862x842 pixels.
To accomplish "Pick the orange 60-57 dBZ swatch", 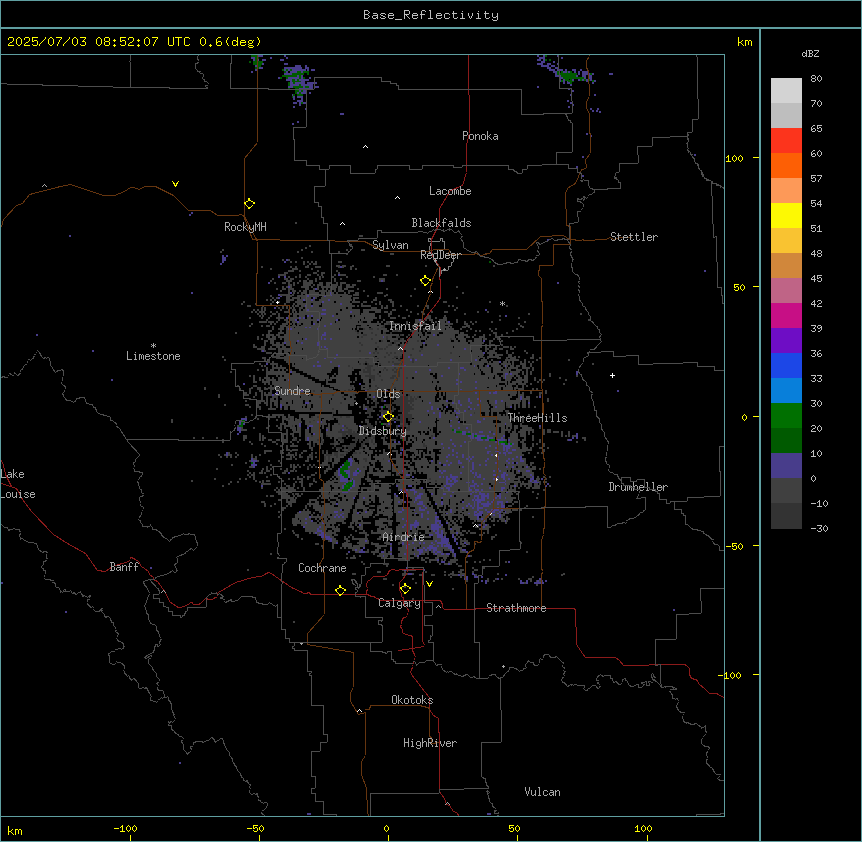I will pos(786,165).
